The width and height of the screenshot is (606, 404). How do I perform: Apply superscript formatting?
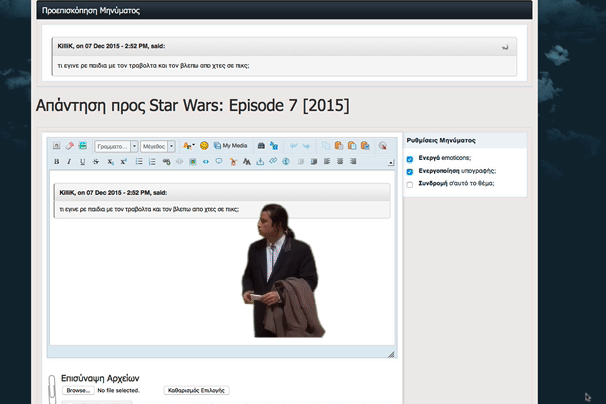click(123, 162)
